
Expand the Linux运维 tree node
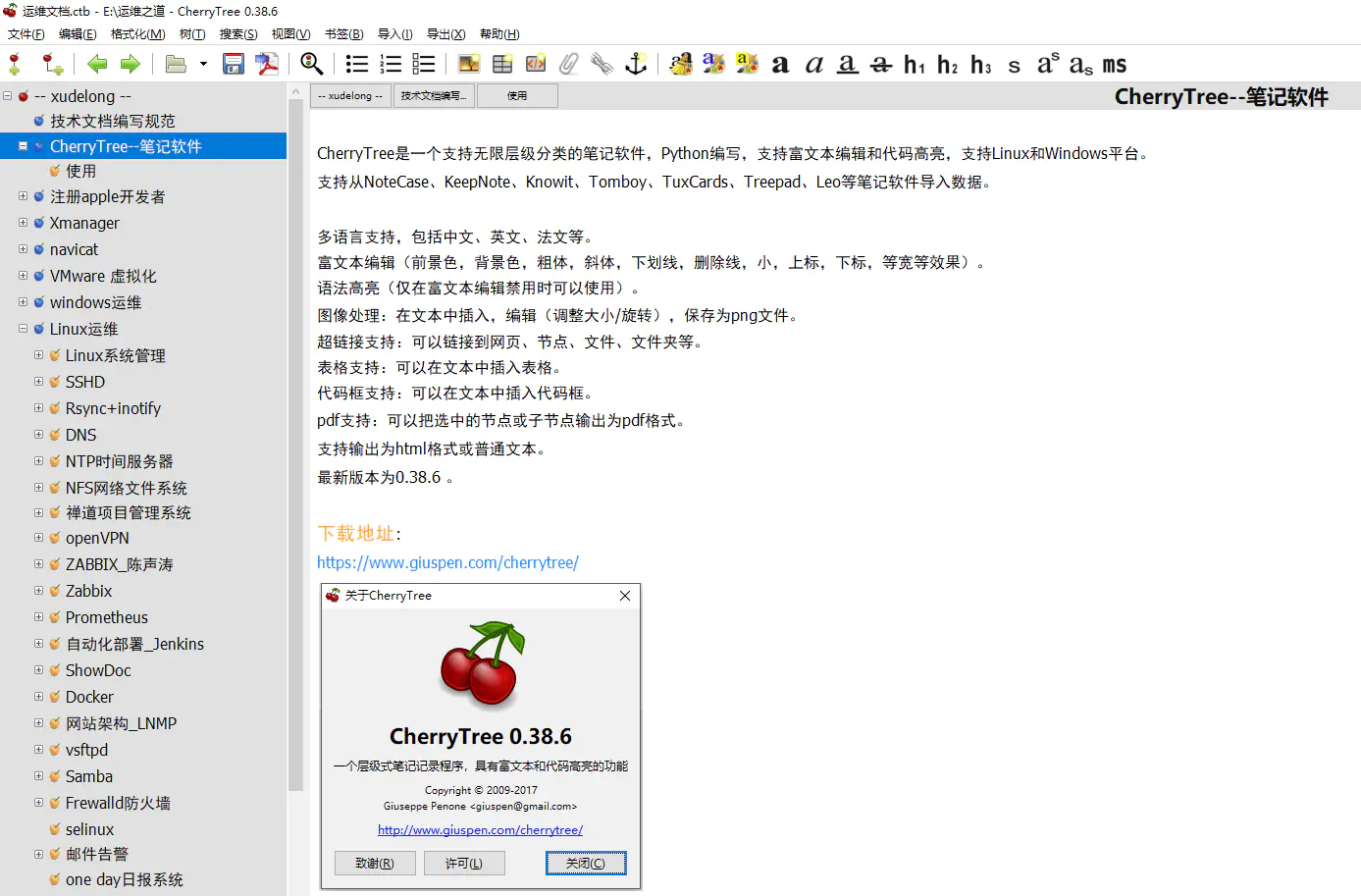tap(22, 329)
